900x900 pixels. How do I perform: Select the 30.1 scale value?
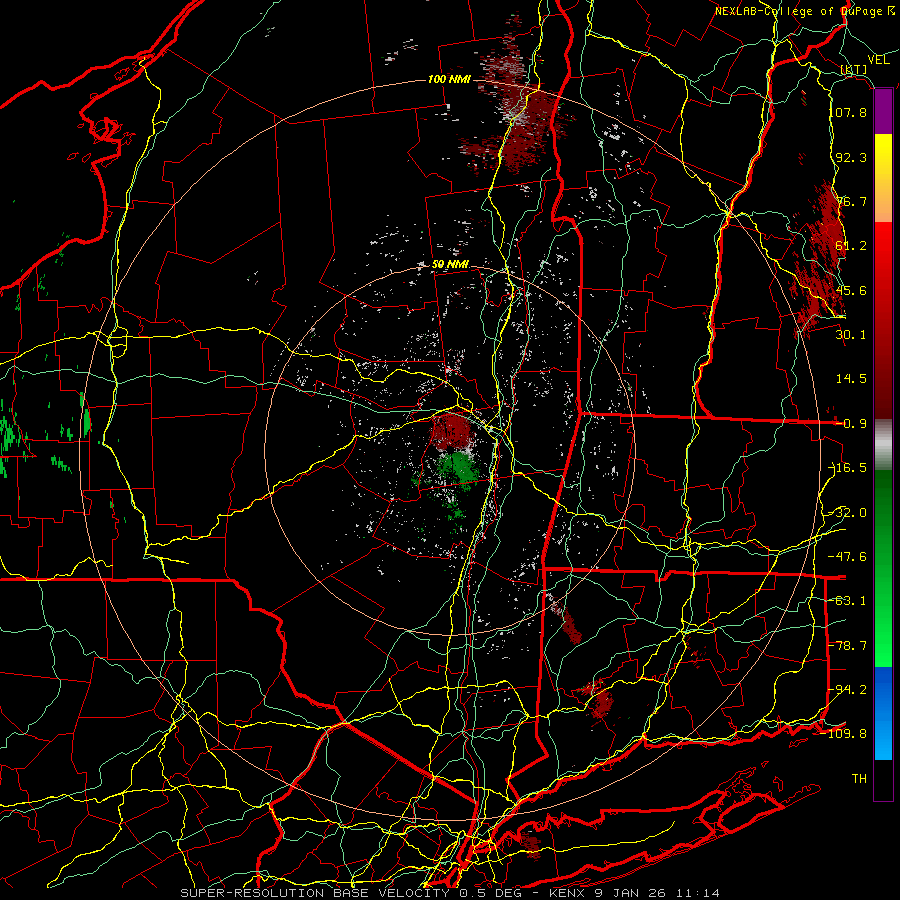(x=851, y=335)
